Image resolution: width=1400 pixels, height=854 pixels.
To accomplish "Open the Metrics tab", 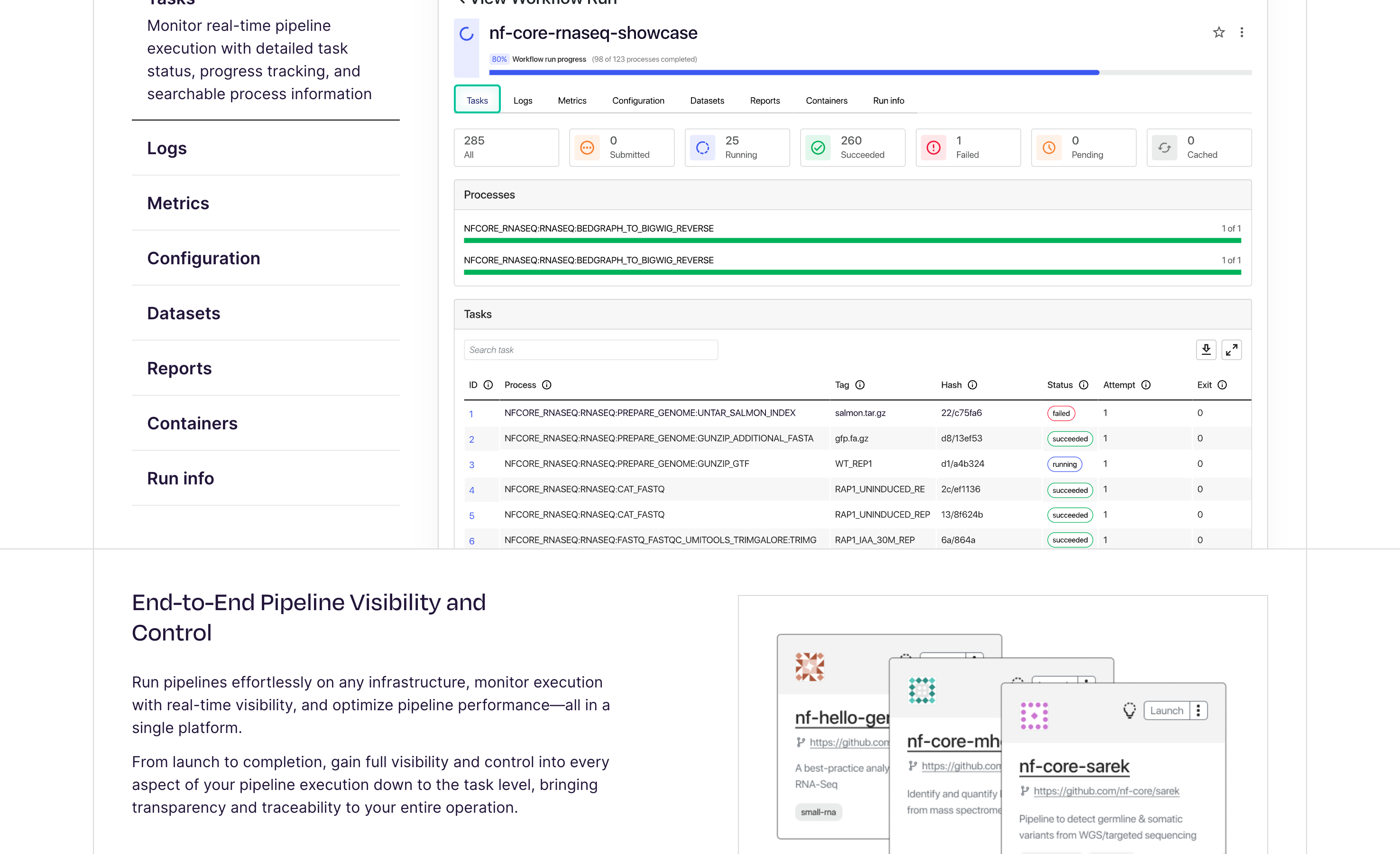I will 571,101.
